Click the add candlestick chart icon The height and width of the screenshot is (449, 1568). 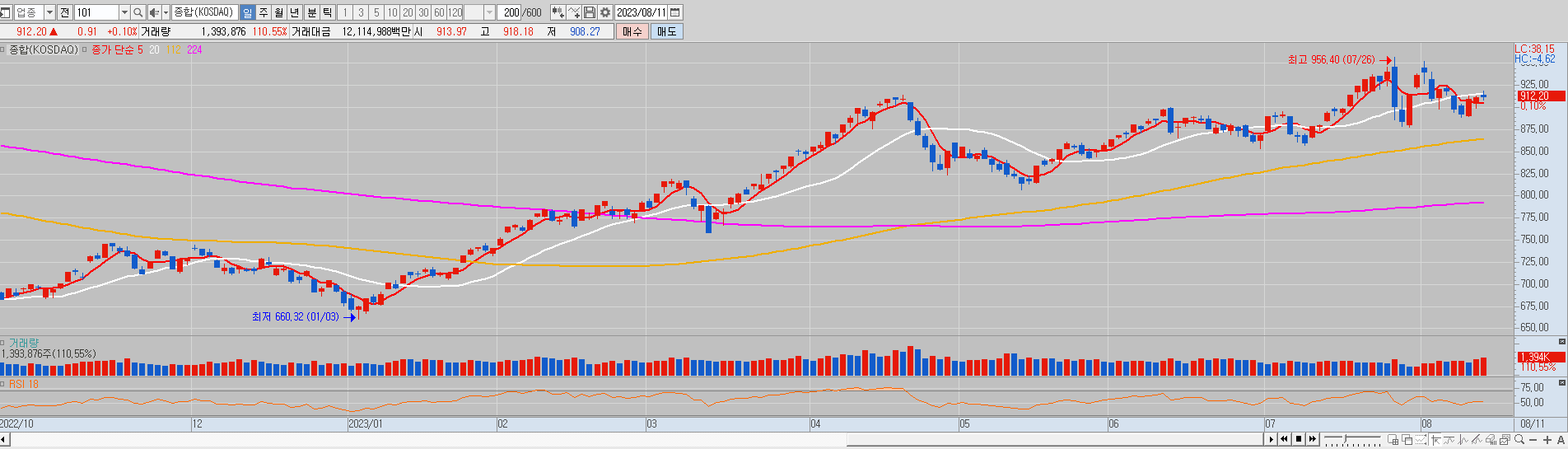point(558,12)
